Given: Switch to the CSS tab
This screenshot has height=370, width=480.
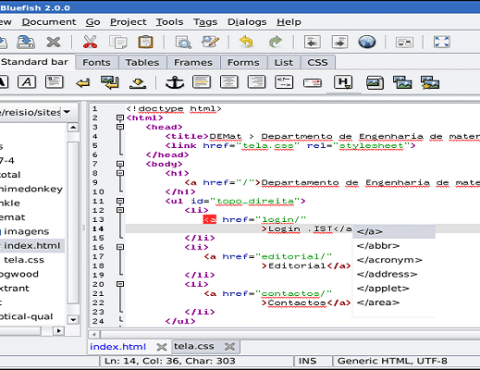Looking at the screenshot, I should coord(318,62).
